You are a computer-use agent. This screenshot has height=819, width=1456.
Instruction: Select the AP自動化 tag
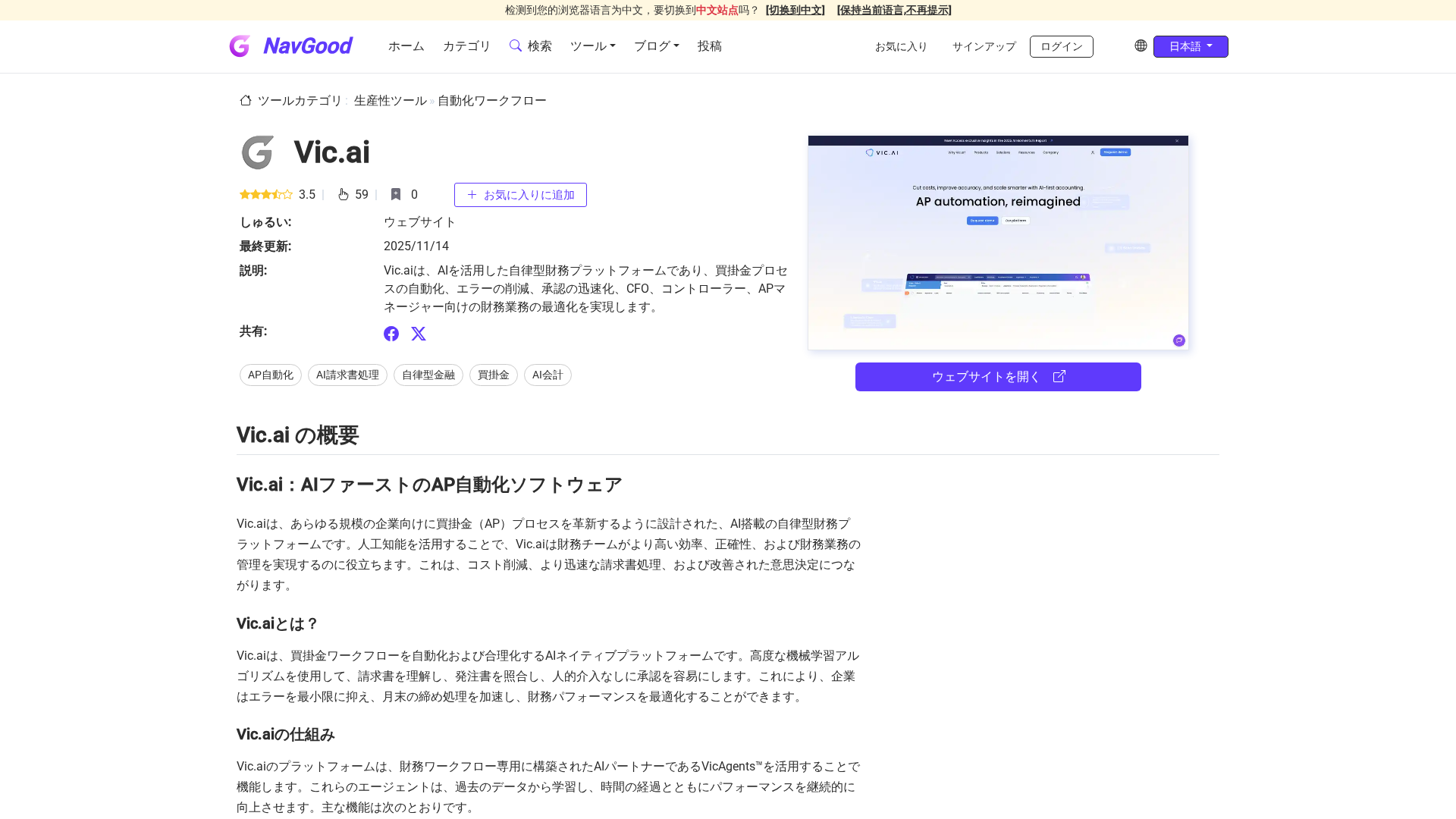coord(271,375)
